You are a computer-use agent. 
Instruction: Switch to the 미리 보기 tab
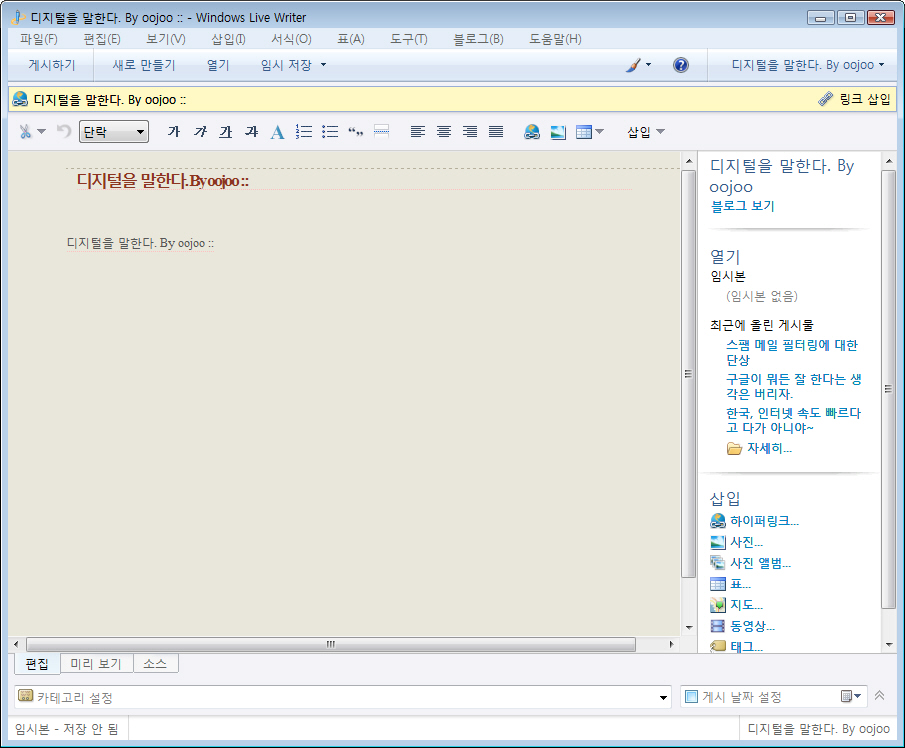point(96,664)
